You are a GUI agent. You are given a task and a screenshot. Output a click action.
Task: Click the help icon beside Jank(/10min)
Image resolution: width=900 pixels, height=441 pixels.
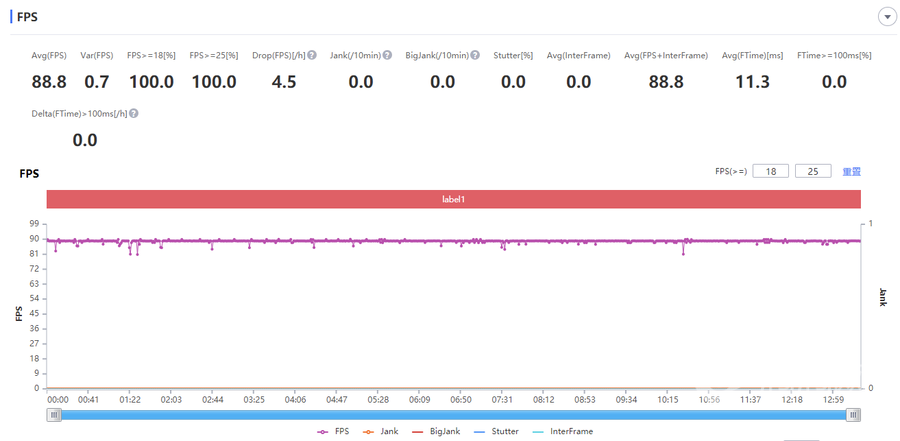pyautogui.click(x=387, y=56)
